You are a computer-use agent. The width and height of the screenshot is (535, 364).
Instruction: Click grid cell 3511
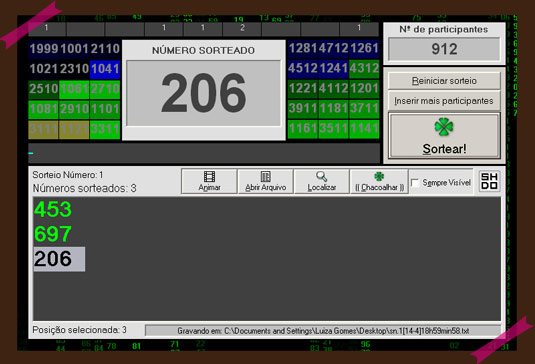pyautogui.click(x=333, y=129)
